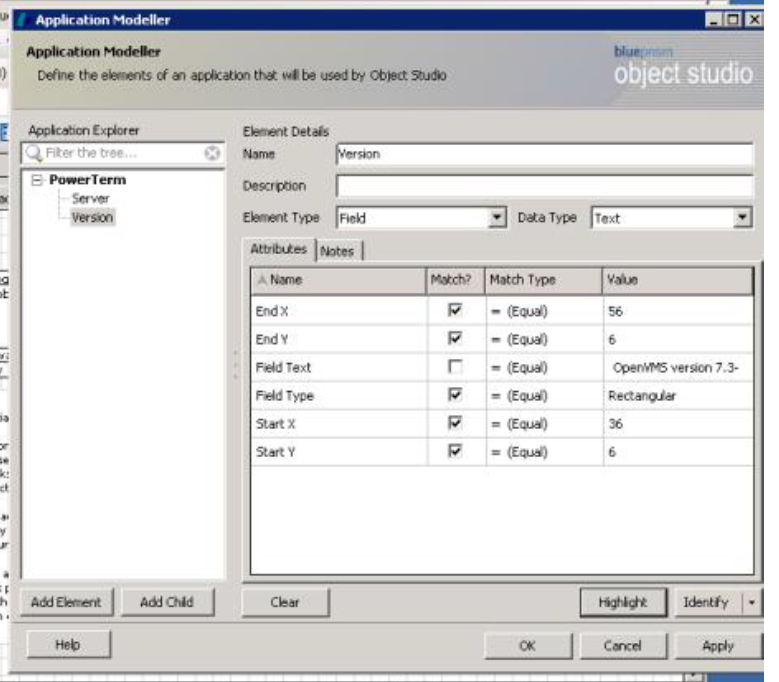Select the Version tree item
The height and width of the screenshot is (682, 779).
[92, 218]
